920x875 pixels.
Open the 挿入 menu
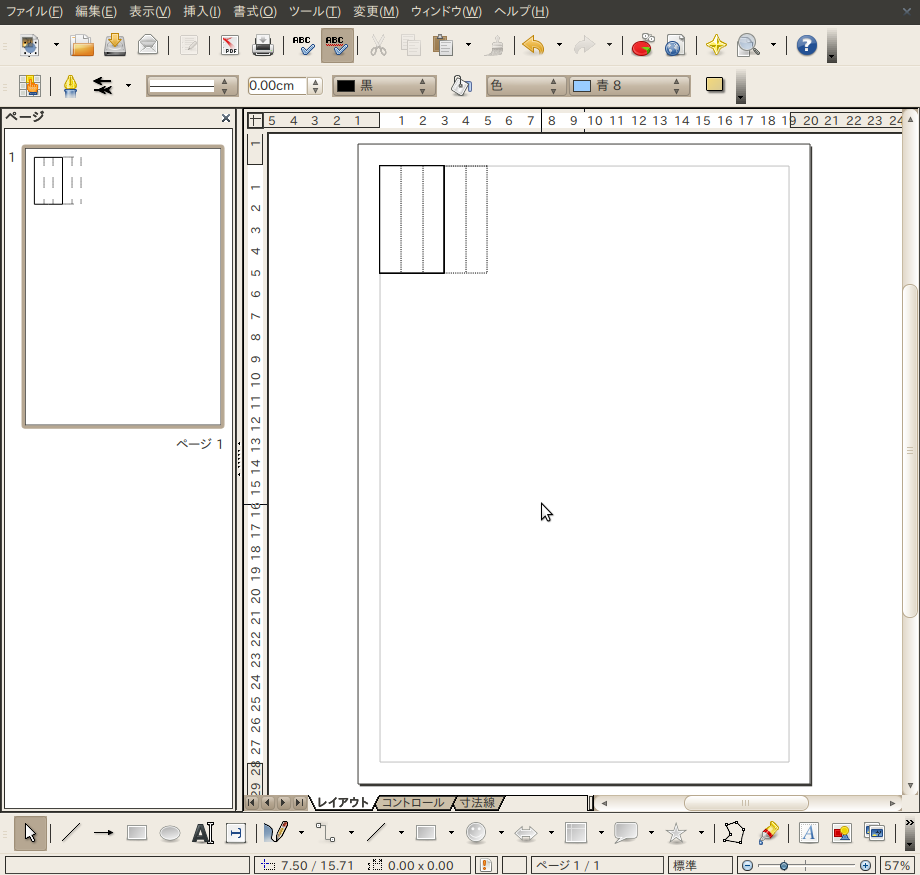click(202, 11)
